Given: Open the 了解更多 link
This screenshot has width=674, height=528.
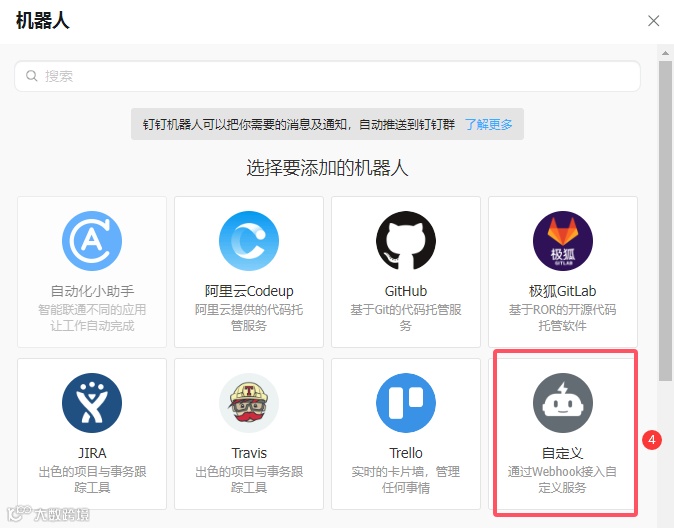Looking at the screenshot, I should tap(489, 124).
